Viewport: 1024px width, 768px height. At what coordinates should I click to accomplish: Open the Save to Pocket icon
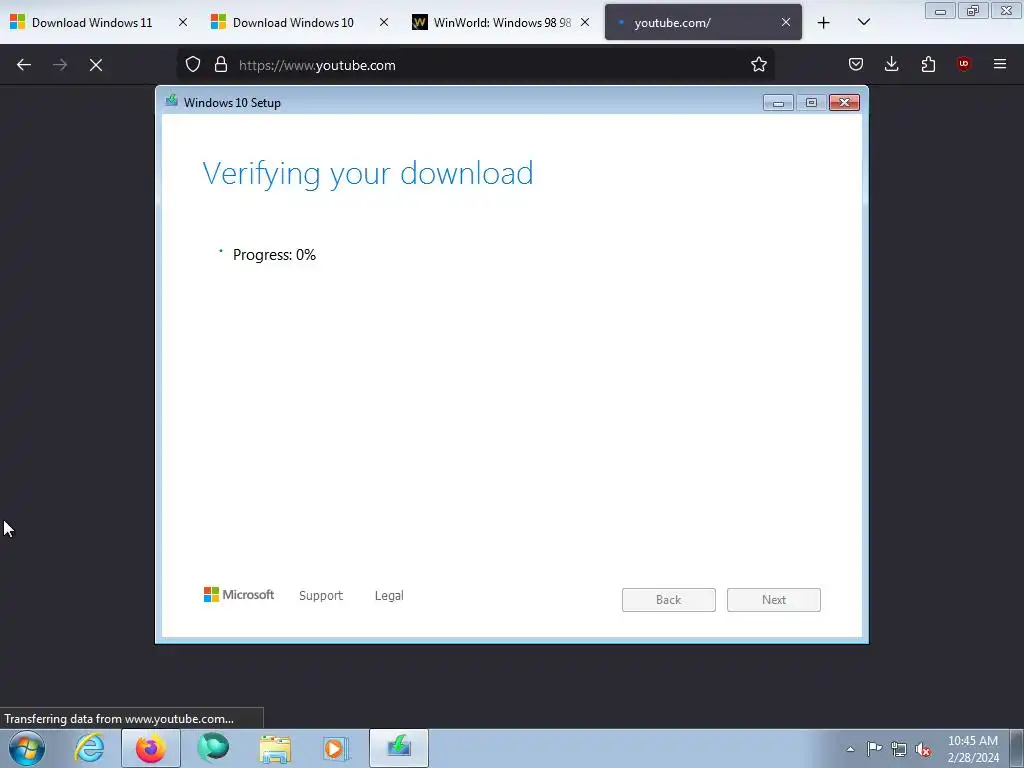(x=856, y=64)
